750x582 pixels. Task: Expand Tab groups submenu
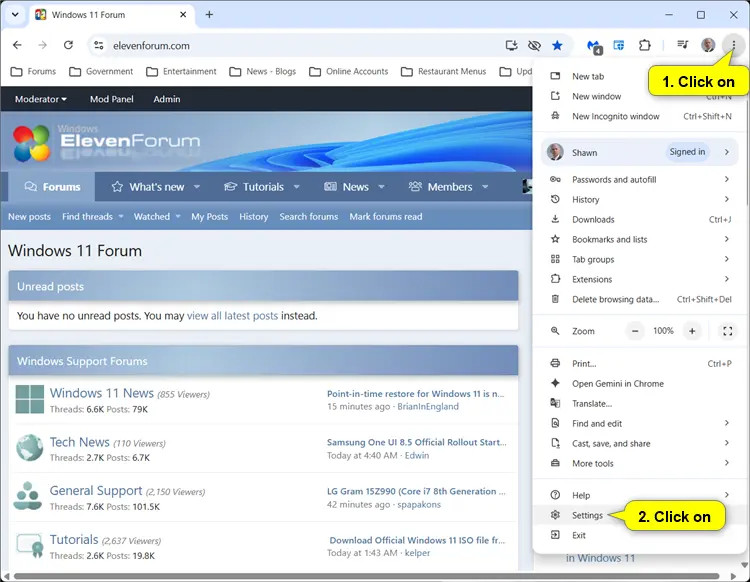641,259
